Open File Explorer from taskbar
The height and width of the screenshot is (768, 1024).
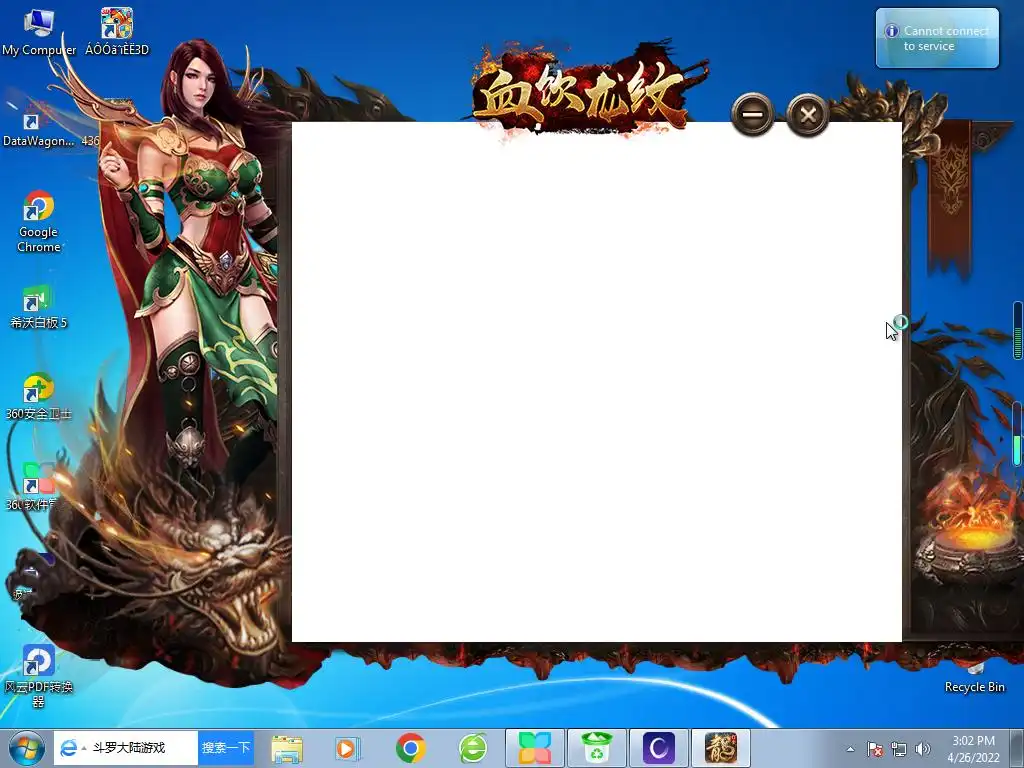[x=287, y=748]
